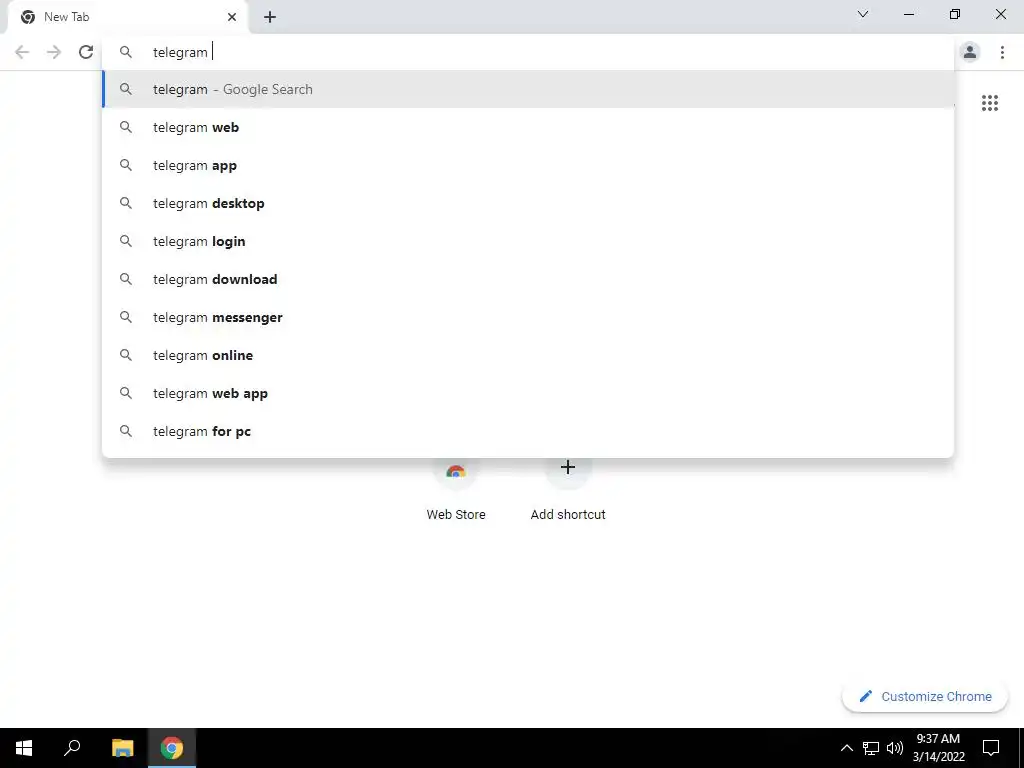1024x768 pixels.
Task: Choose the 'telegram download' suggestion
Action: 528,279
